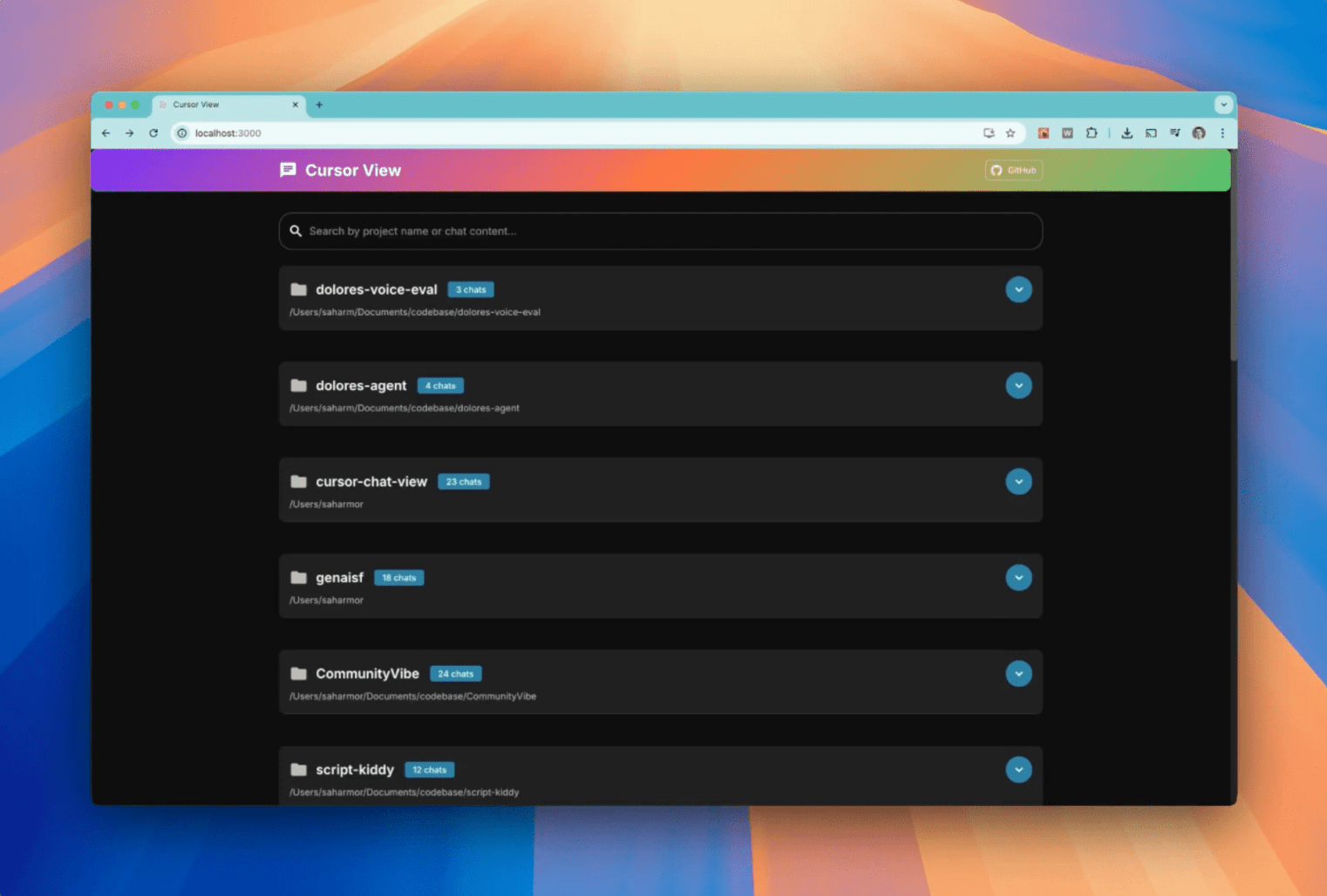Open the Chrome three-dot menu
The height and width of the screenshot is (896, 1327).
[x=1222, y=133]
